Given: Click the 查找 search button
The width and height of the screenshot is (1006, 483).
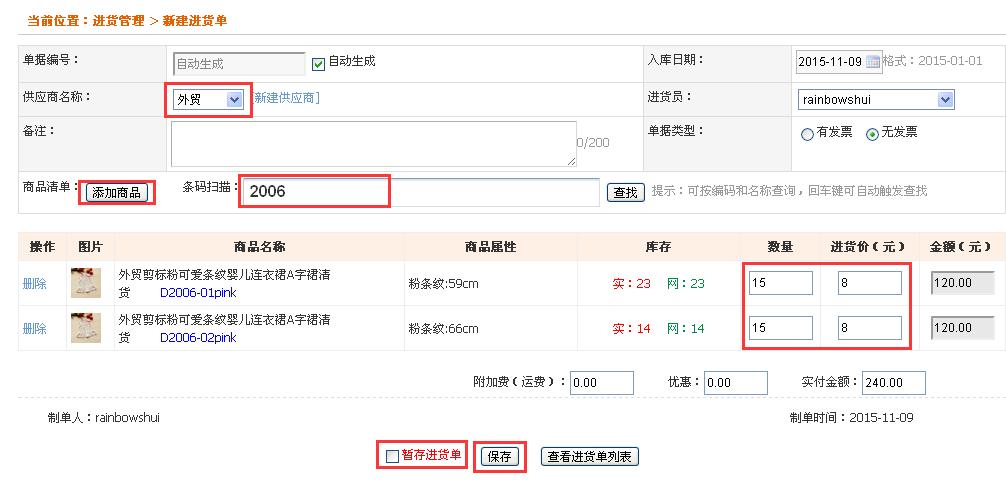Looking at the screenshot, I should 625,192.
